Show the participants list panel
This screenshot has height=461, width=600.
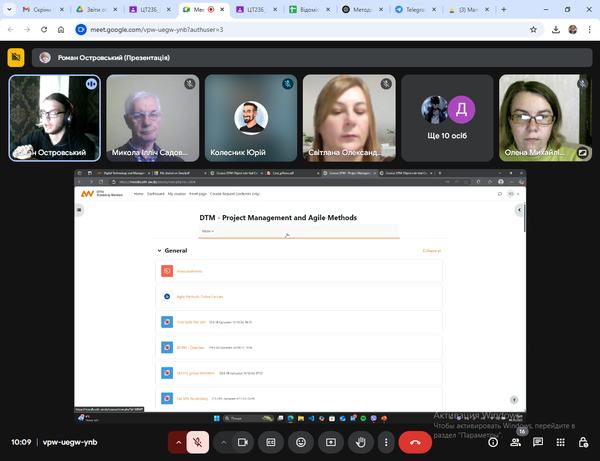click(515, 441)
